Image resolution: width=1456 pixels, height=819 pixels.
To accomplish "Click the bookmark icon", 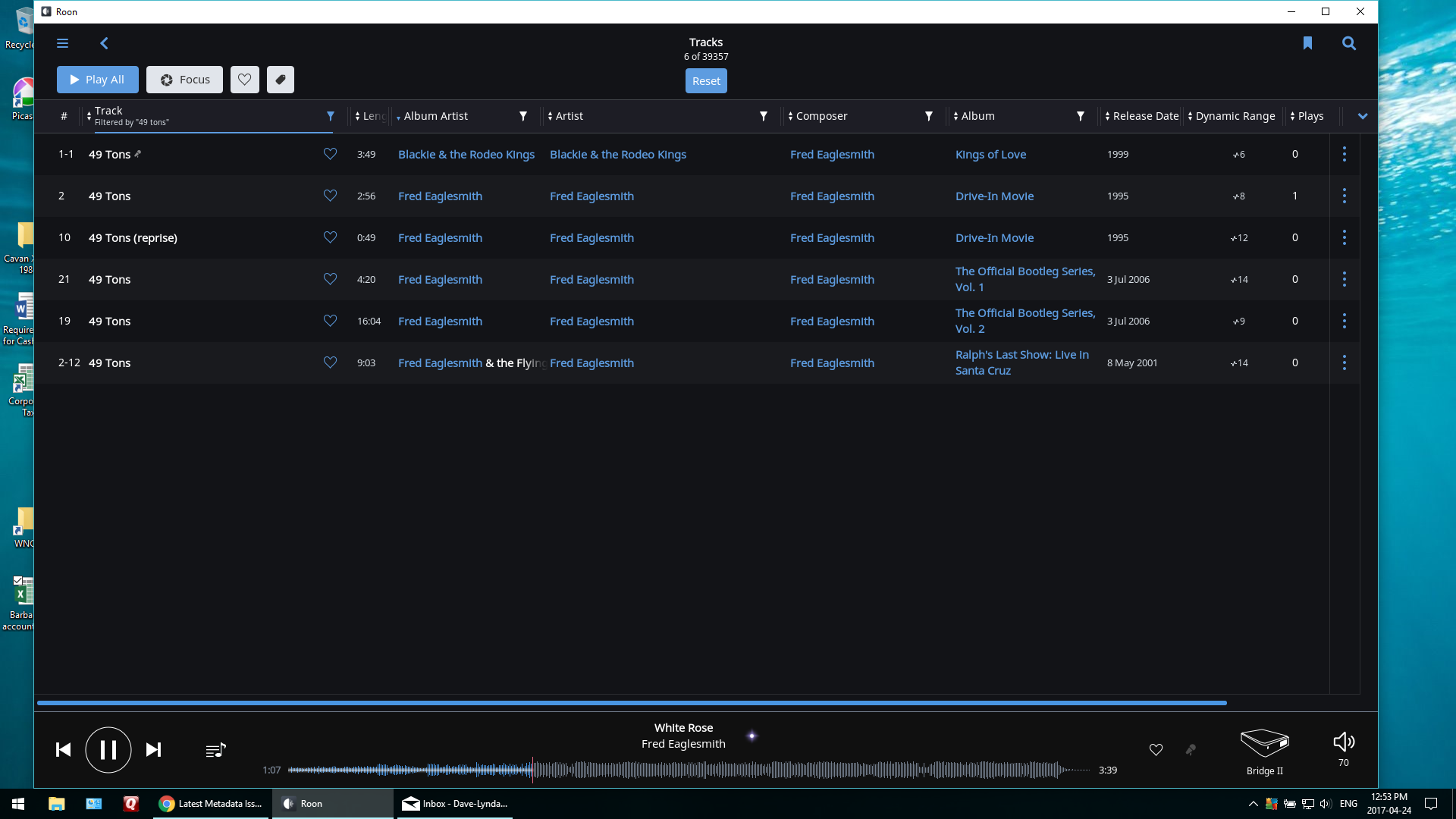I will pyautogui.click(x=1307, y=43).
